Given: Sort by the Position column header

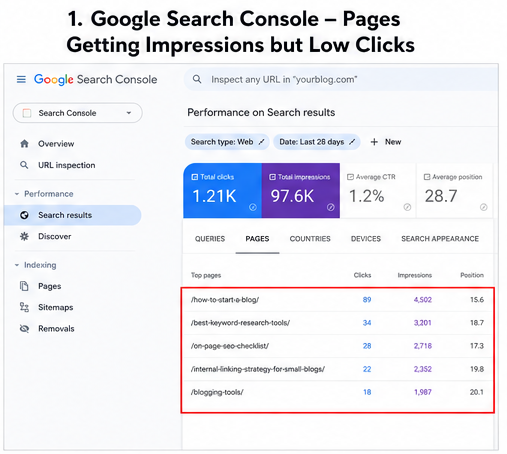Looking at the screenshot, I should (x=472, y=275).
